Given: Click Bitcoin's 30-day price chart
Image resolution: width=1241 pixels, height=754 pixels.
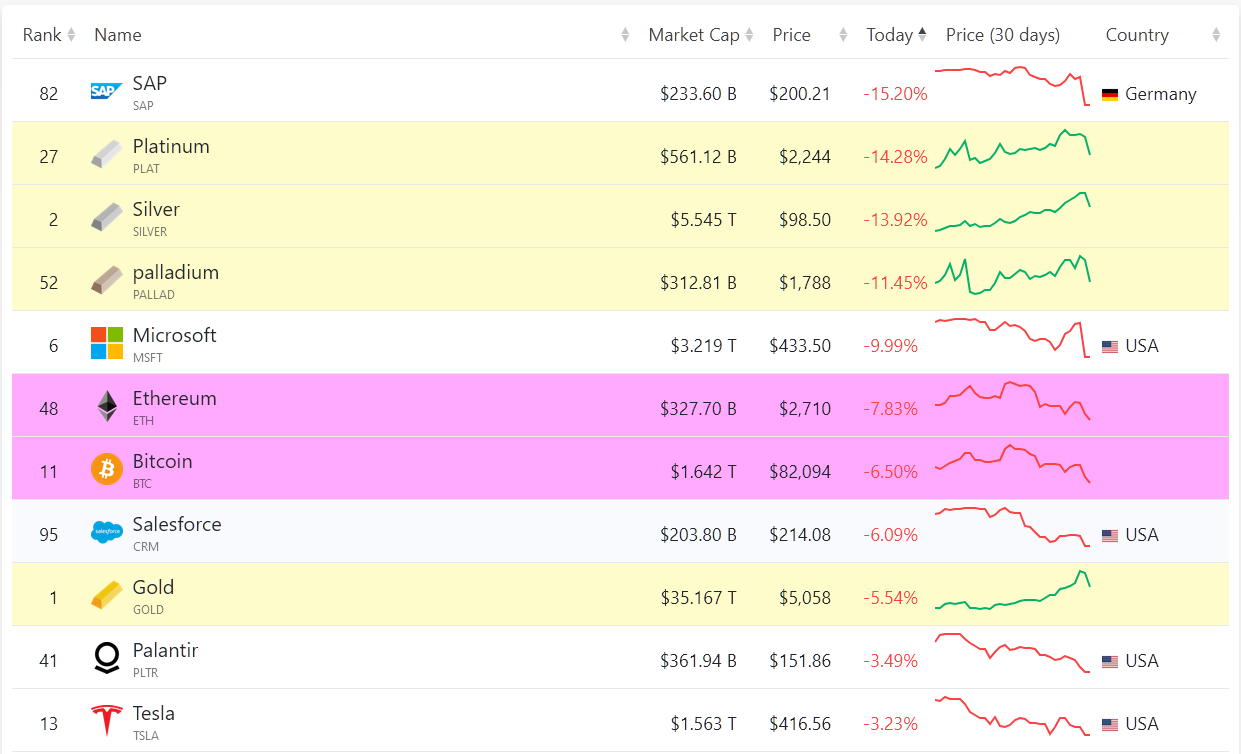Looking at the screenshot, I should pos(1012,464).
